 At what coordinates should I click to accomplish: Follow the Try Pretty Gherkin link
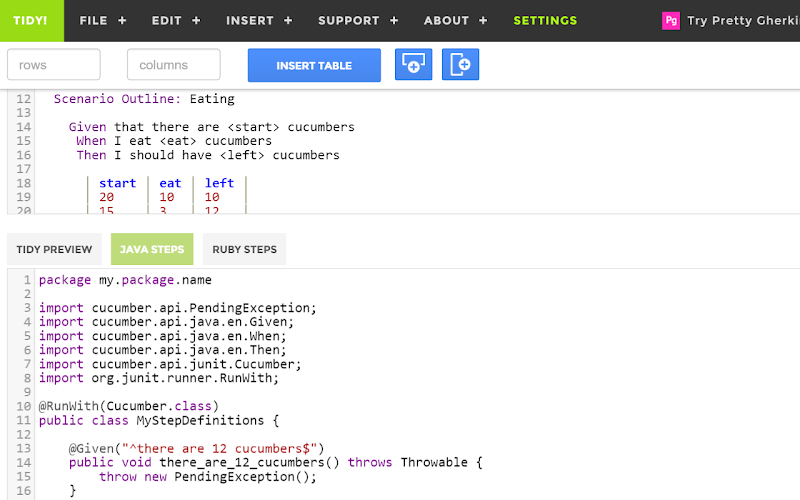click(x=743, y=20)
